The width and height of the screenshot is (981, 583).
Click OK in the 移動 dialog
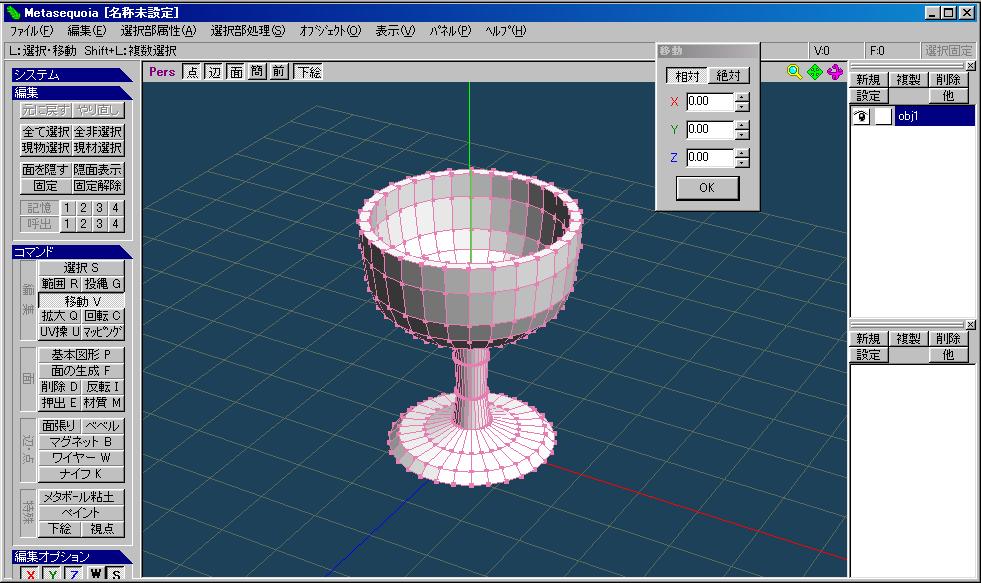tap(707, 188)
